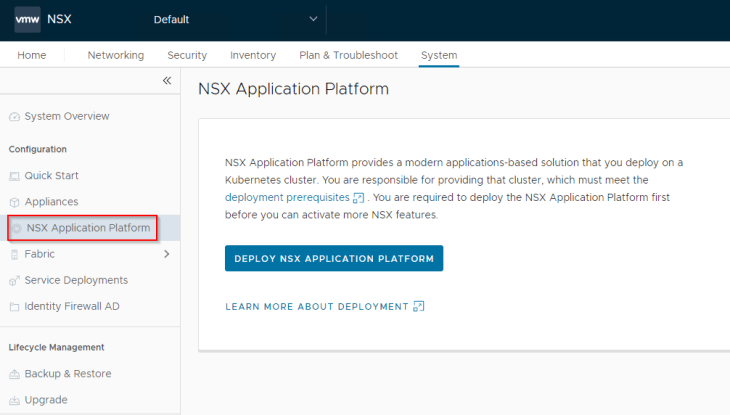The height and width of the screenshot is (415, 730).
Task: Select NSX Application Platform sidebar item
Action: coord(88,228)
